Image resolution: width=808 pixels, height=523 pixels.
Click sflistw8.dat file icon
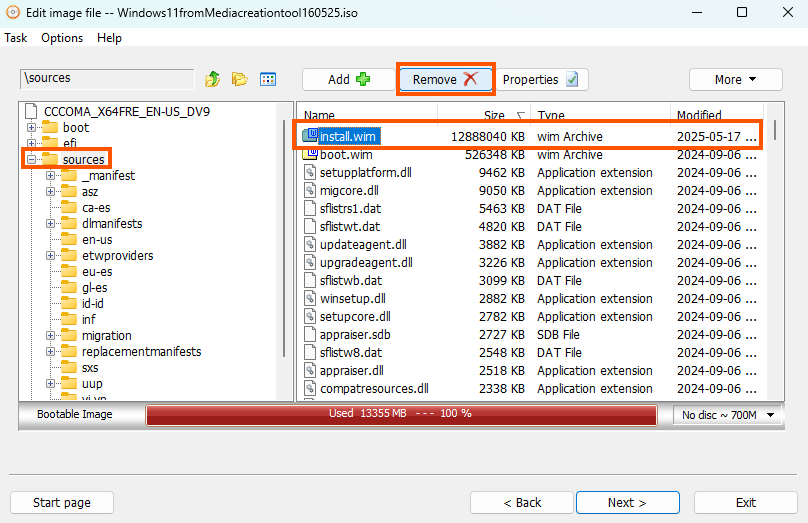(x=310, y=352)
